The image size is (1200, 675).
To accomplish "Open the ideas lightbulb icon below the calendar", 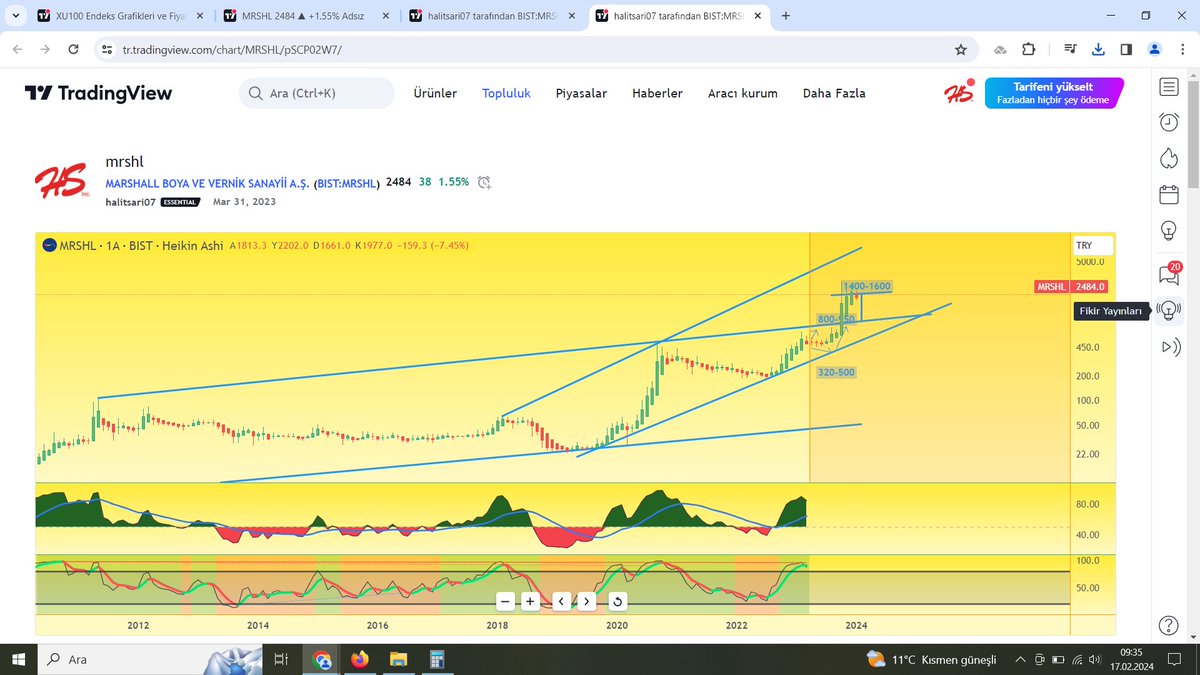I will (x=1168, y=230).
